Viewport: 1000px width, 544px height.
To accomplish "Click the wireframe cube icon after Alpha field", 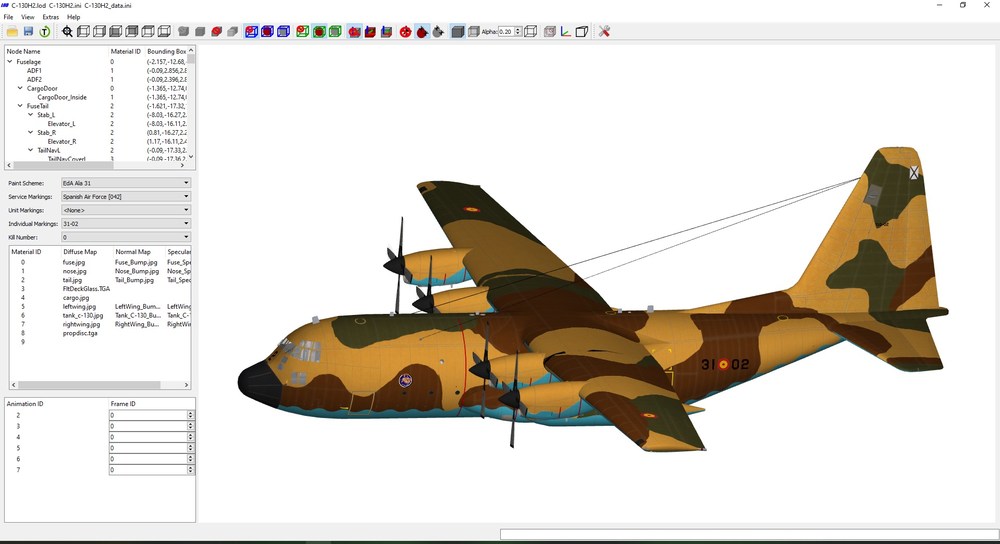I will (530, 31).
